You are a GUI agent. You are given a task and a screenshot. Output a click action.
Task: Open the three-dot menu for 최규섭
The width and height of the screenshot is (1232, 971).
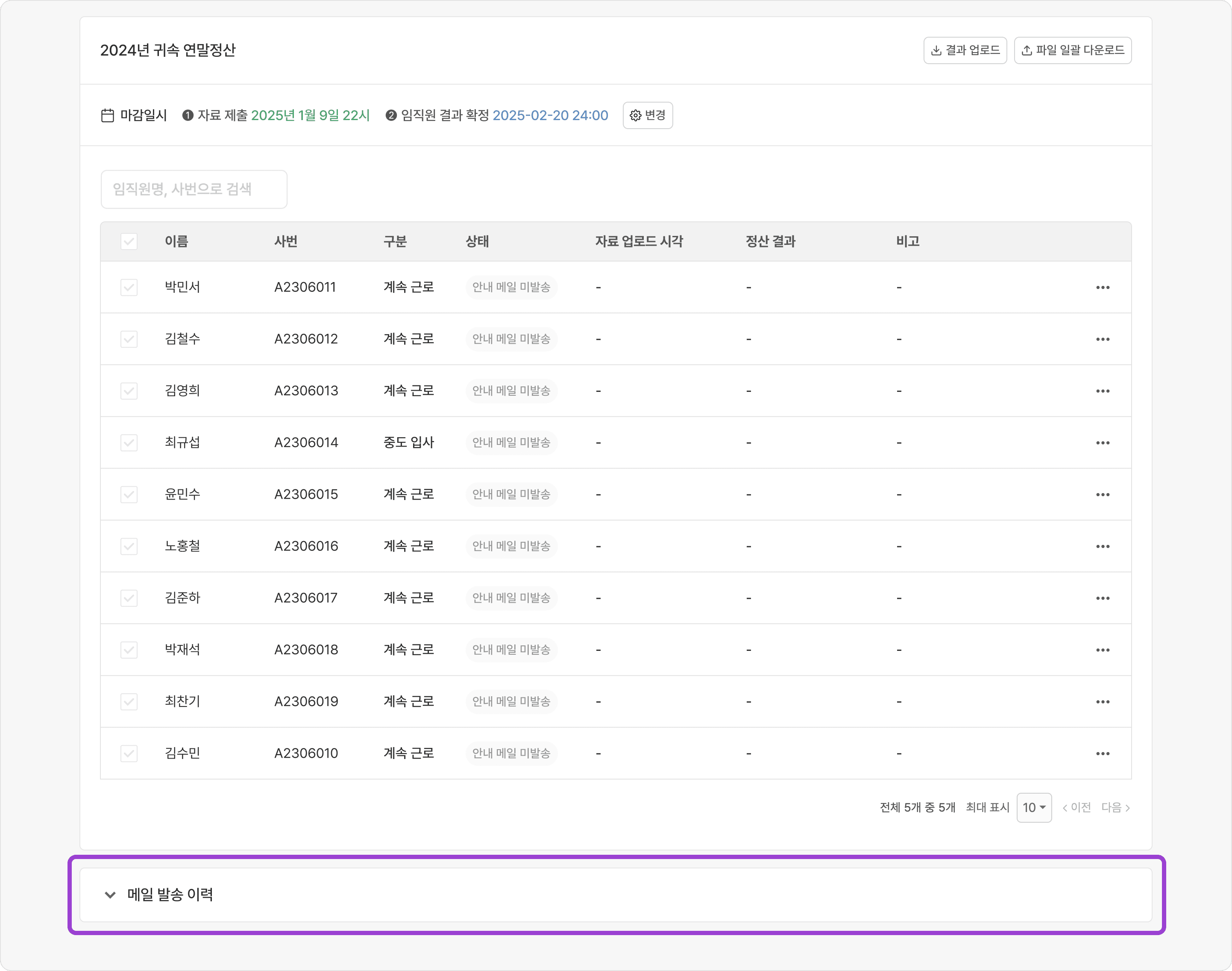pyautogui.click(x=1103, y=443)
